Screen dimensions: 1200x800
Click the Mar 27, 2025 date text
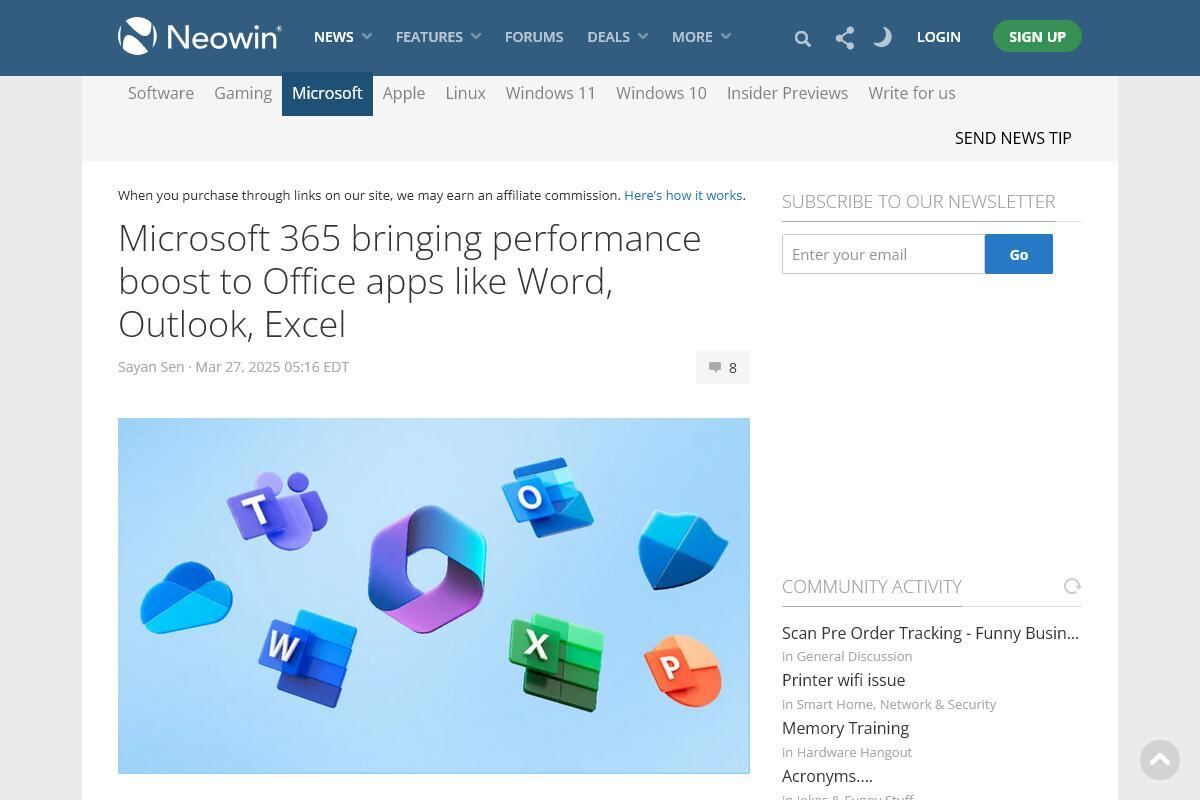click(272, 367)
